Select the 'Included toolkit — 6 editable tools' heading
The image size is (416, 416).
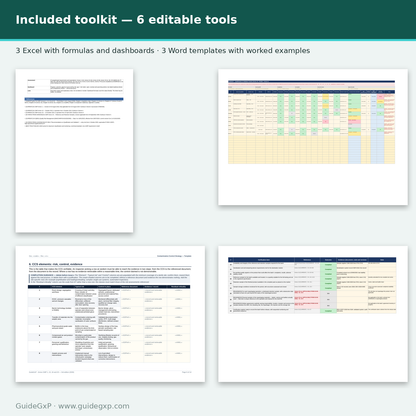pos(126,20)
